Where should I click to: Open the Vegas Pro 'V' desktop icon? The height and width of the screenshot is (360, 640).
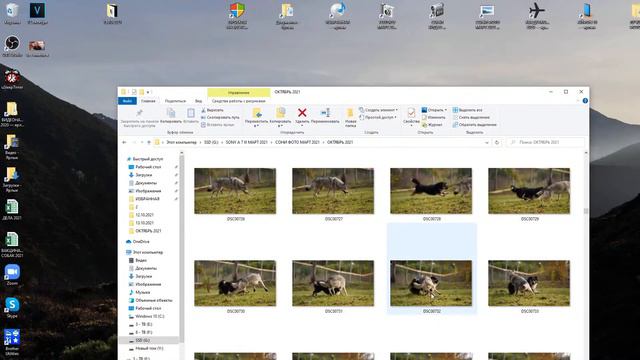coord(37,13)
